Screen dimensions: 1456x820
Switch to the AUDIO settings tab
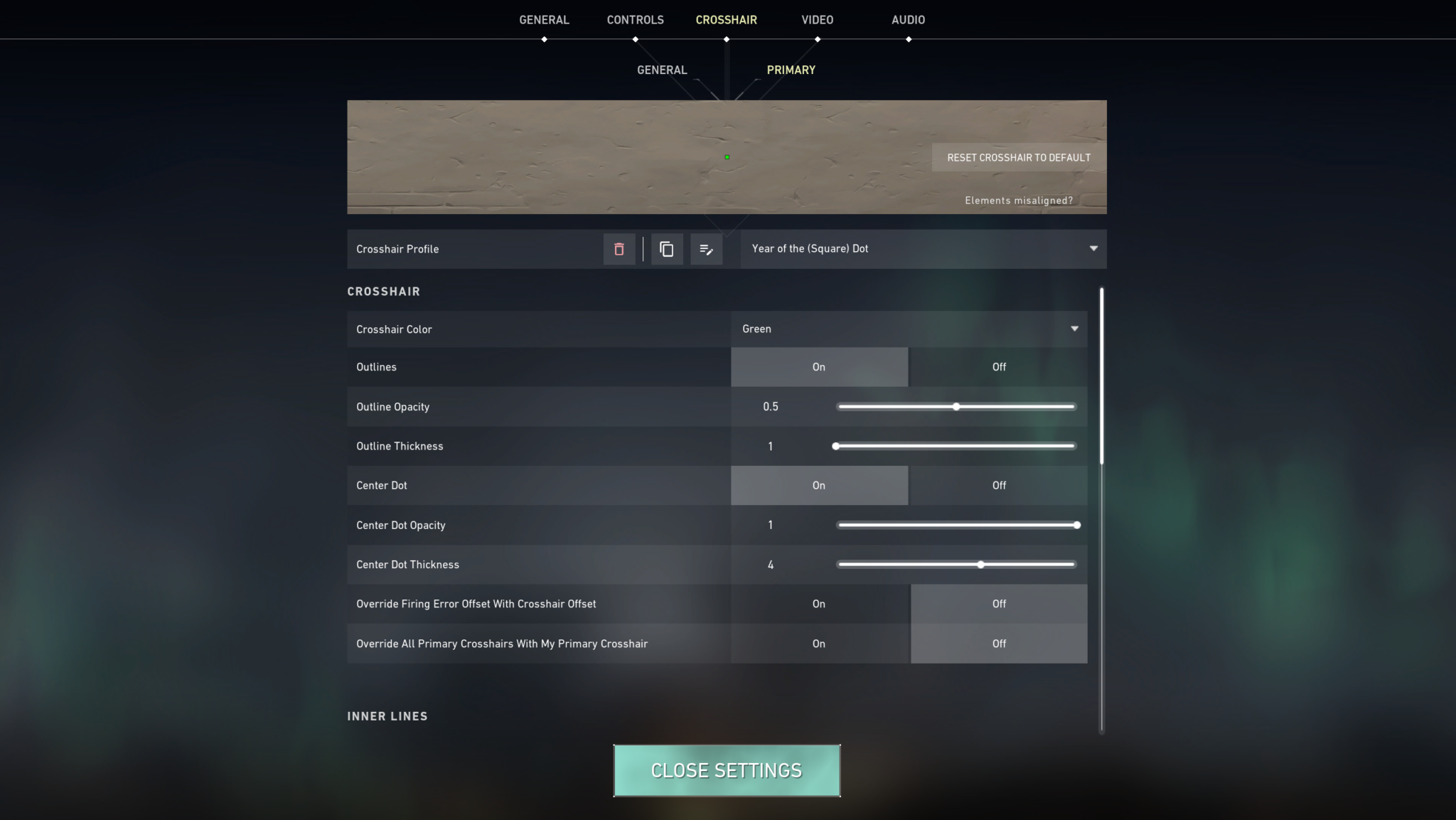tap(908, 19)
